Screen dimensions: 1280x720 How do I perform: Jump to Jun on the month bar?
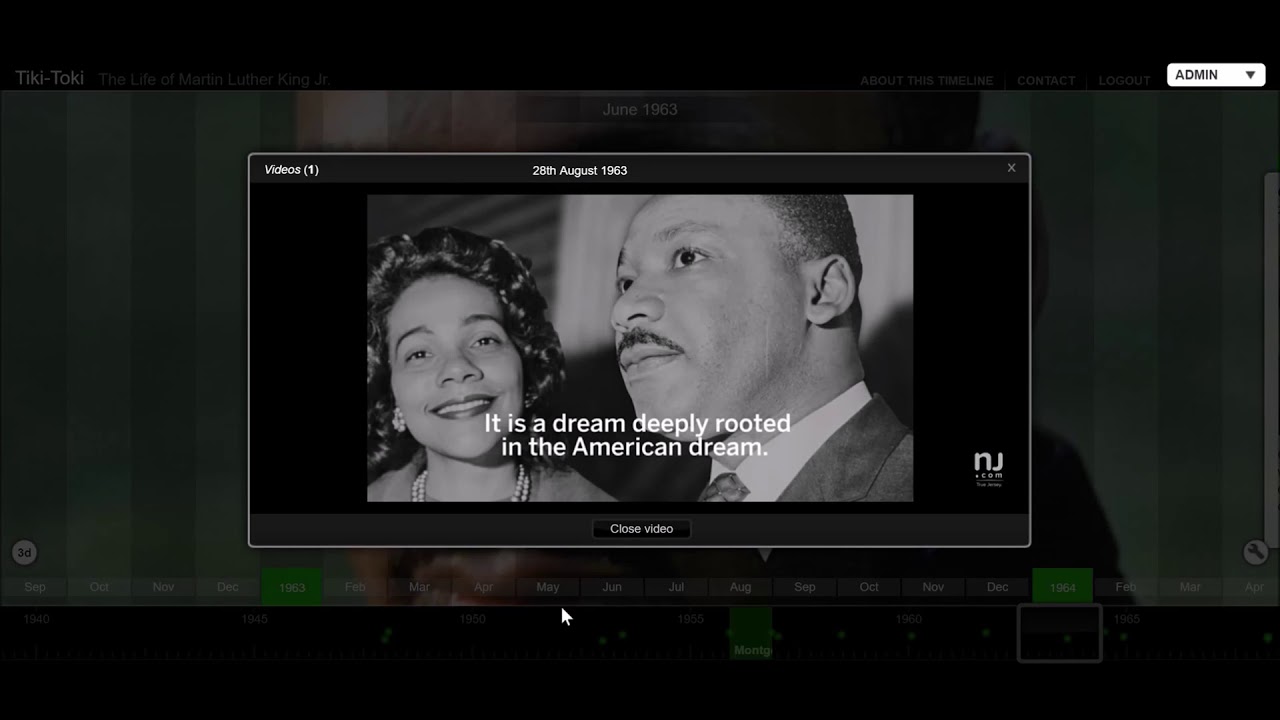(612, 587)
